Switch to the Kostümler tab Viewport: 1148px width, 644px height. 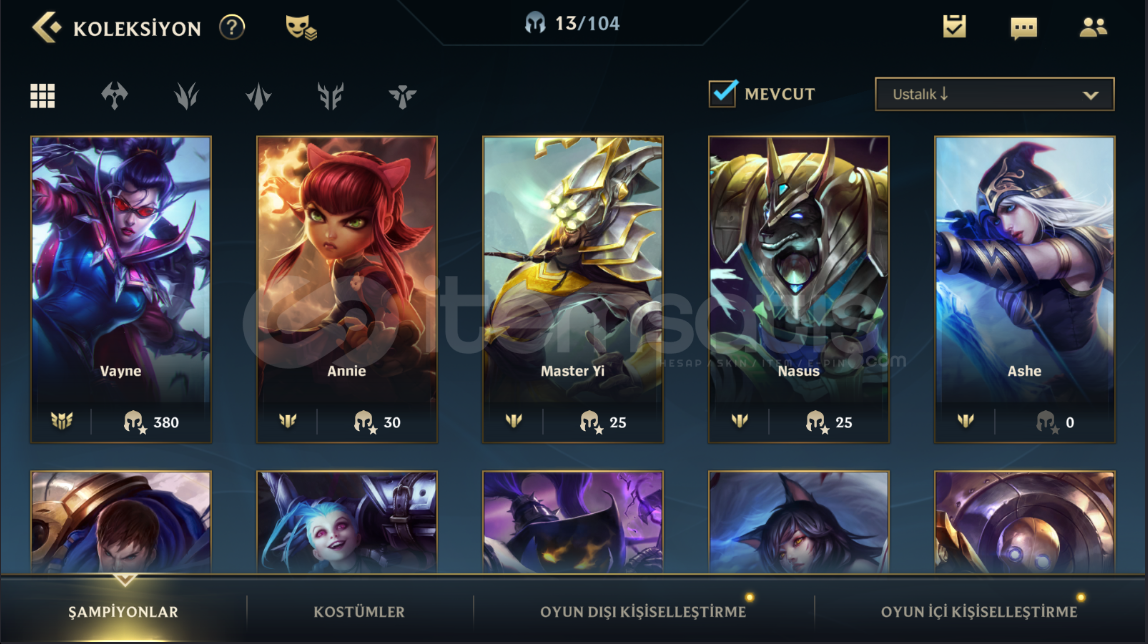[x=359, y=611]
